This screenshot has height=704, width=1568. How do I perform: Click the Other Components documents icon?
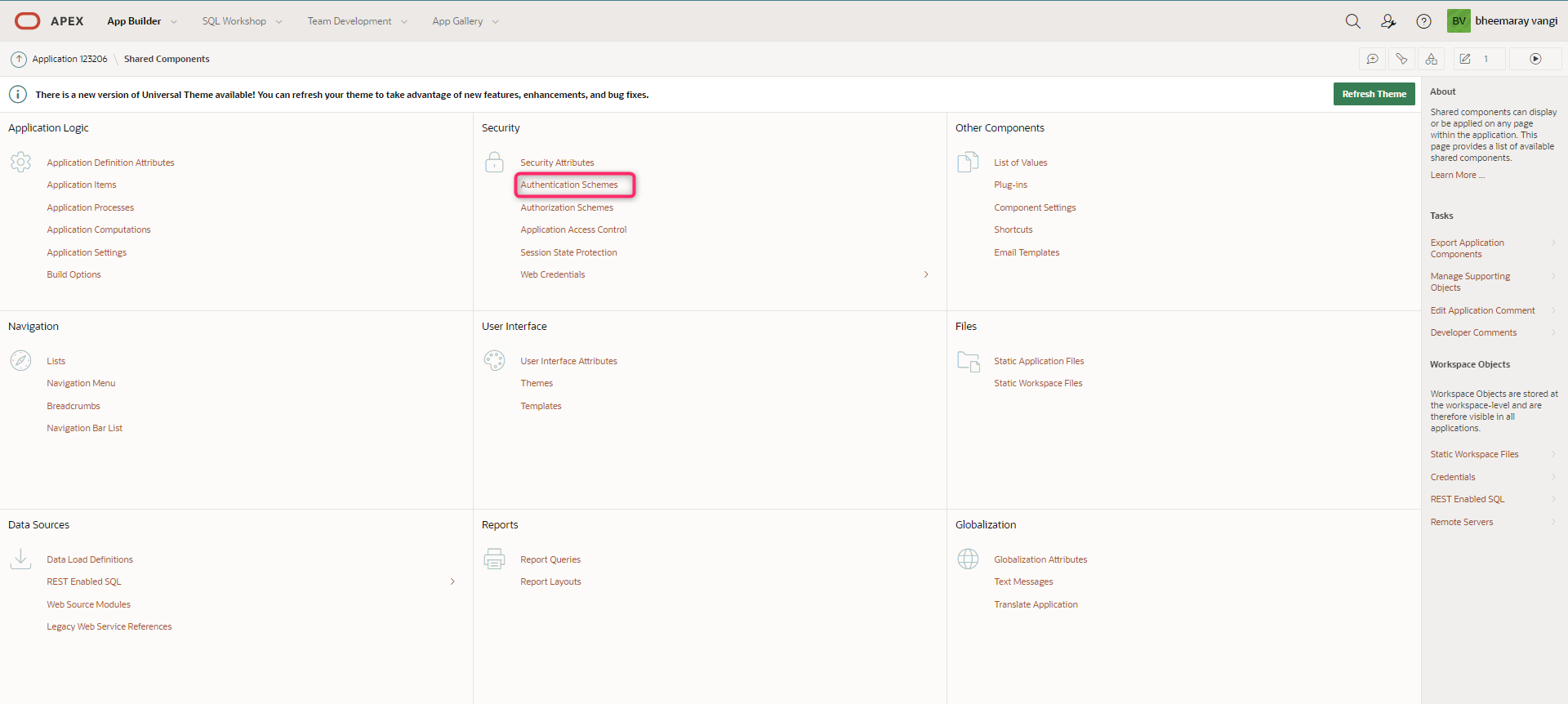pos(968,162)
